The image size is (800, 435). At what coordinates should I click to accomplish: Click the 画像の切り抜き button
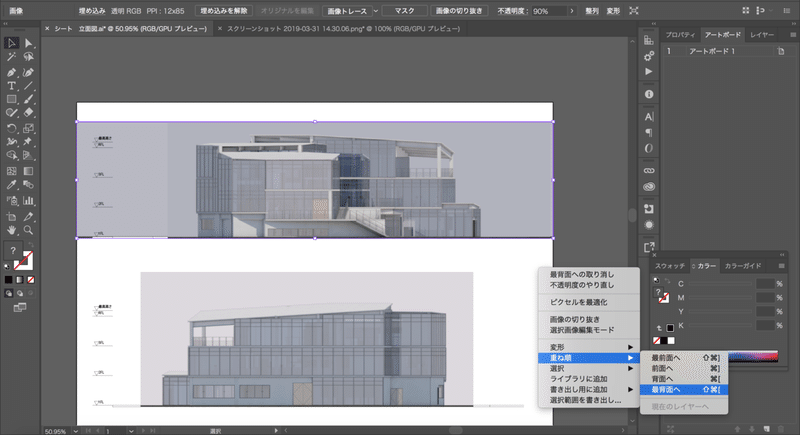[459, 11]
